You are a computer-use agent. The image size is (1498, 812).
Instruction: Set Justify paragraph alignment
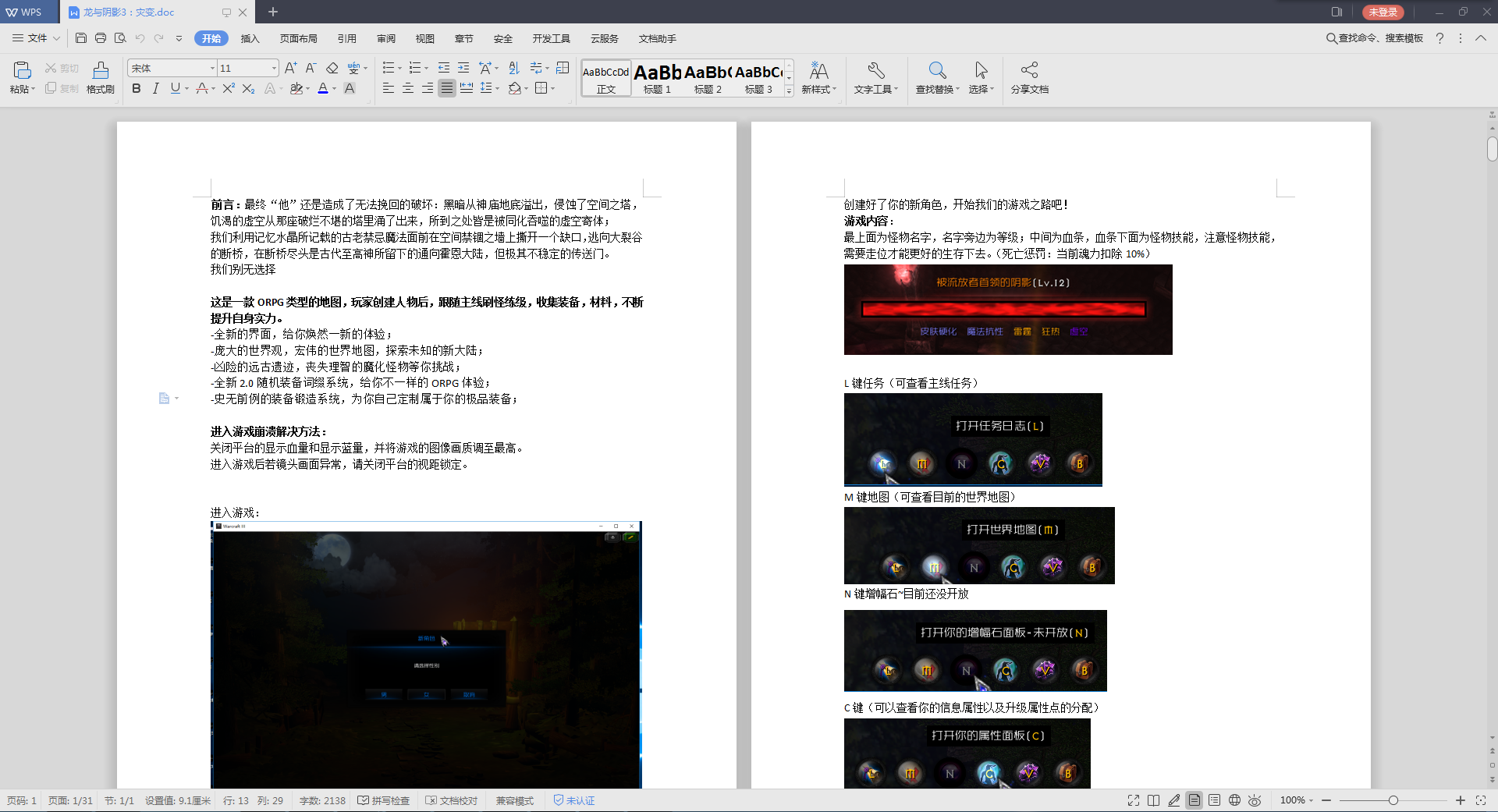tap(447, 88)
